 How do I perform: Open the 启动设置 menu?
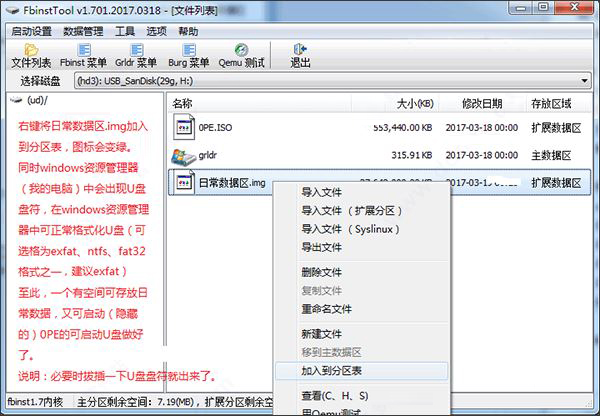[31, 31]
